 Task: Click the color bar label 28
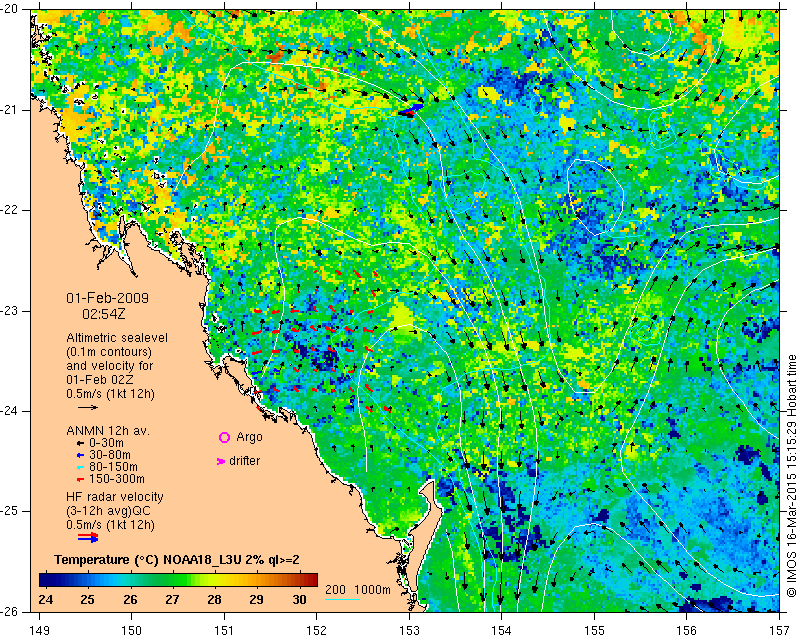coord(215,599)
